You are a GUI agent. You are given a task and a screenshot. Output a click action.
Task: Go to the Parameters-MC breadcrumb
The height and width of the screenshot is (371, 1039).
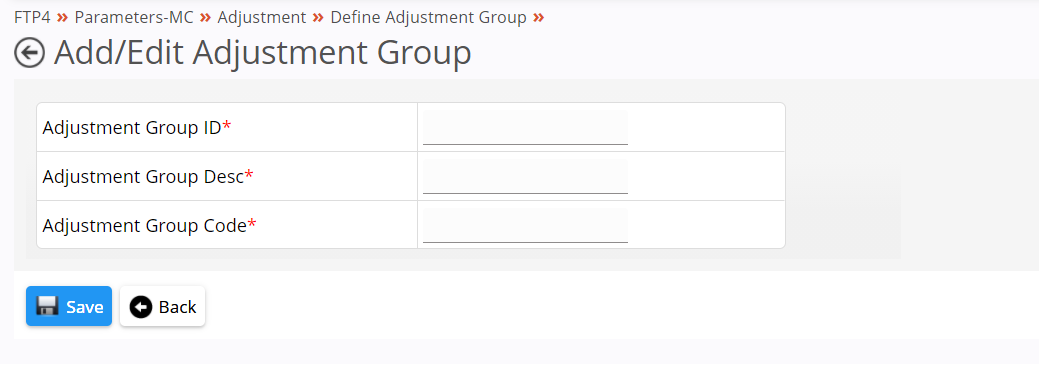point(134,17)
